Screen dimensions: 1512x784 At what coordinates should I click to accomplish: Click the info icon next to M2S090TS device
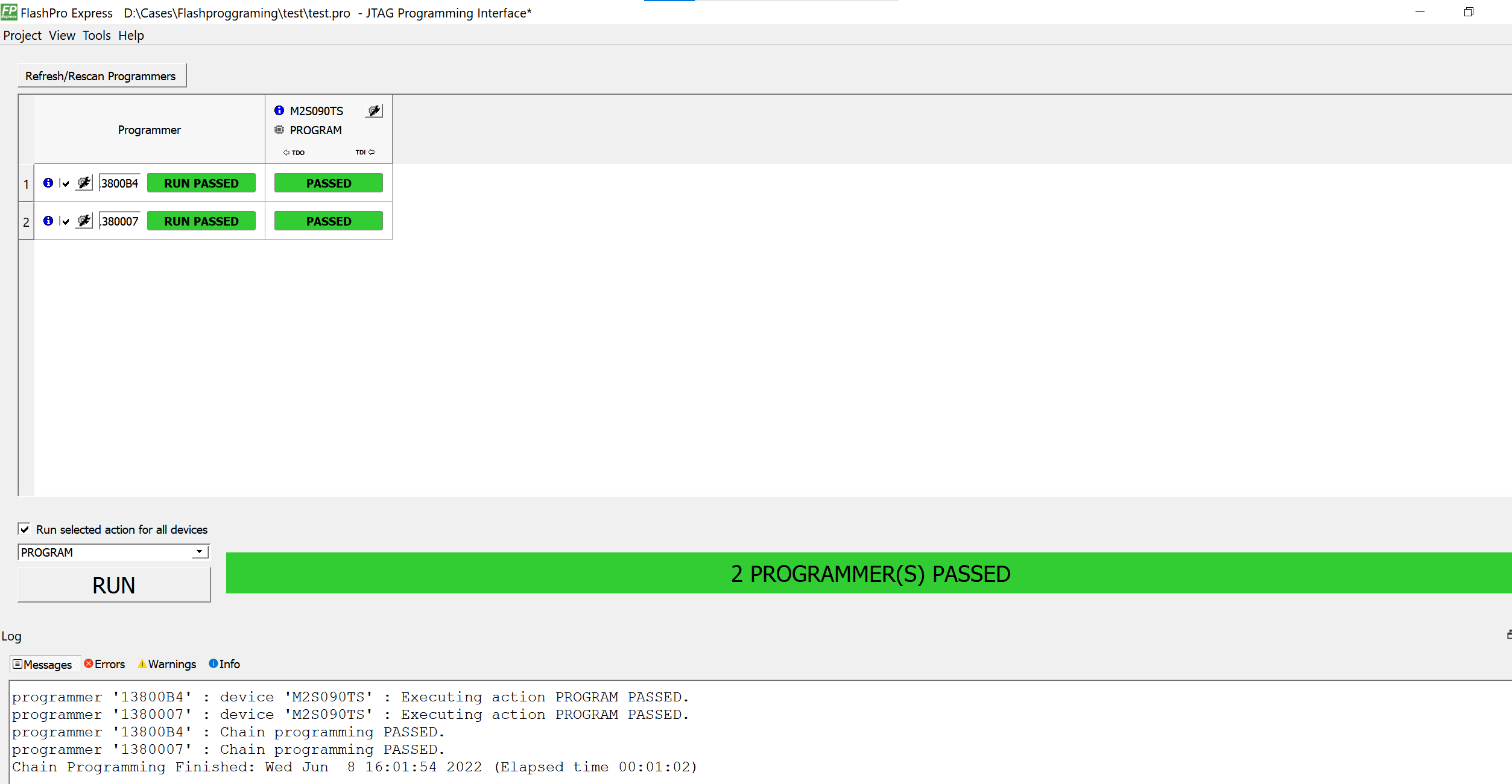click(279, 110)
